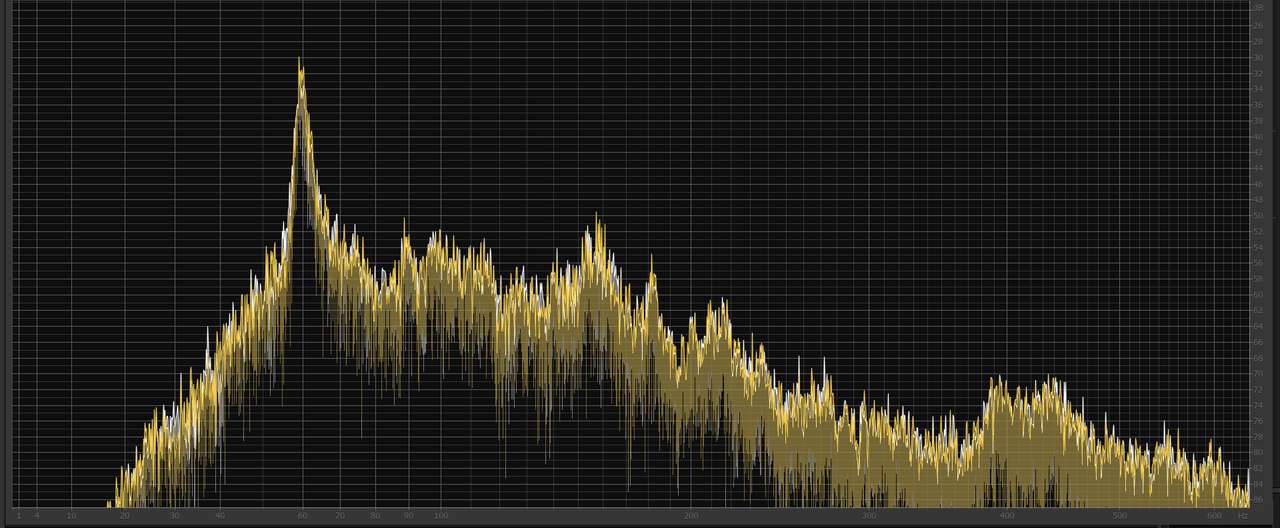Click the dB unit label
This screenshot has height=528, width=1280.
[1258, 7]
